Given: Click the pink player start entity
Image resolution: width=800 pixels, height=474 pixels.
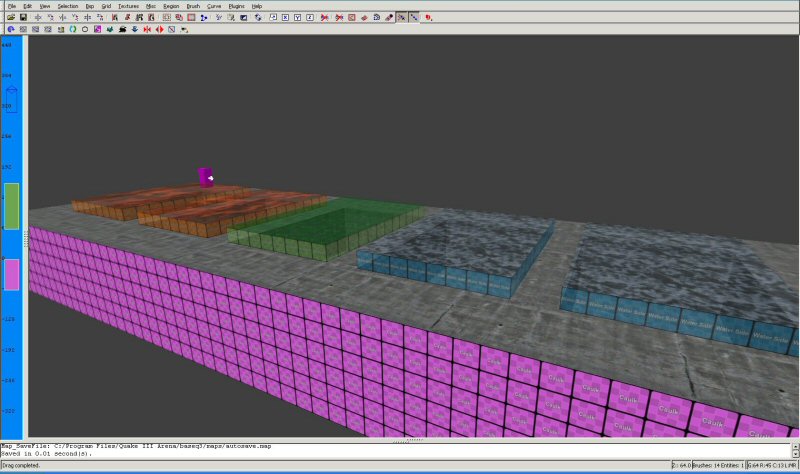Looking at the screenshot, I should pyautogui.click(x=205, y=177).
